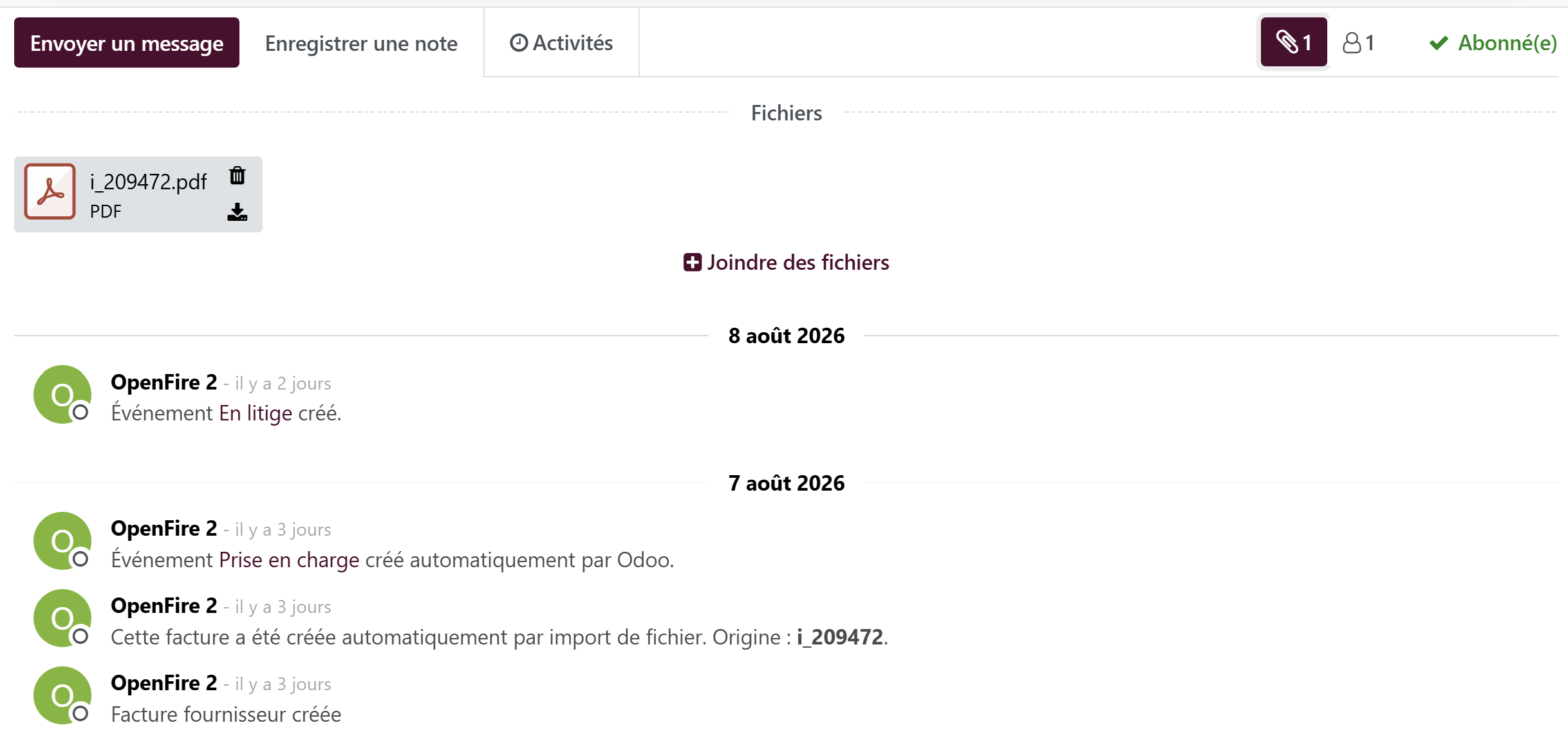The width and height of the screenshot is (1568, 743).
Task: Click the OpenFire 2 avatar on import message
Action: [x=62, y=618]
